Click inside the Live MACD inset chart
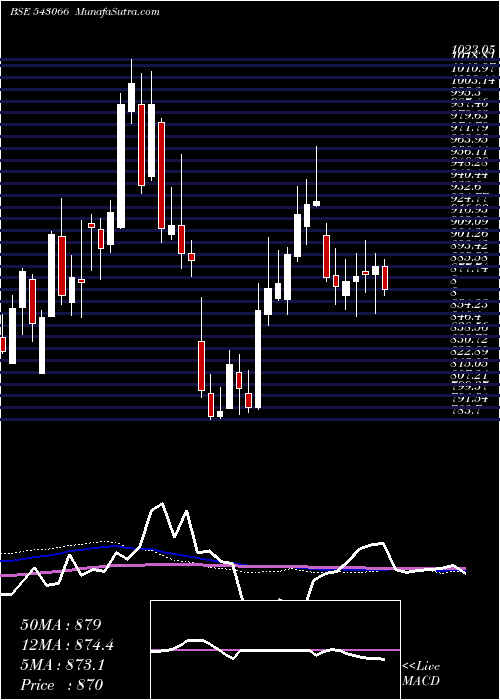 pos(275,650)
